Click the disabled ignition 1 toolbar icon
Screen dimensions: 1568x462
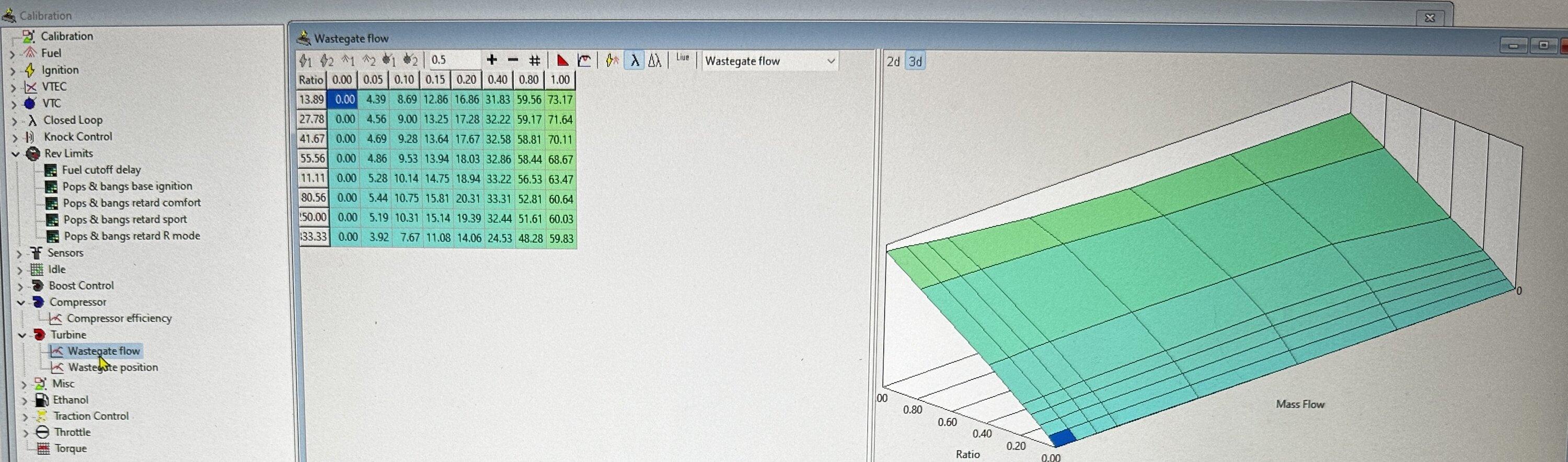306,60
